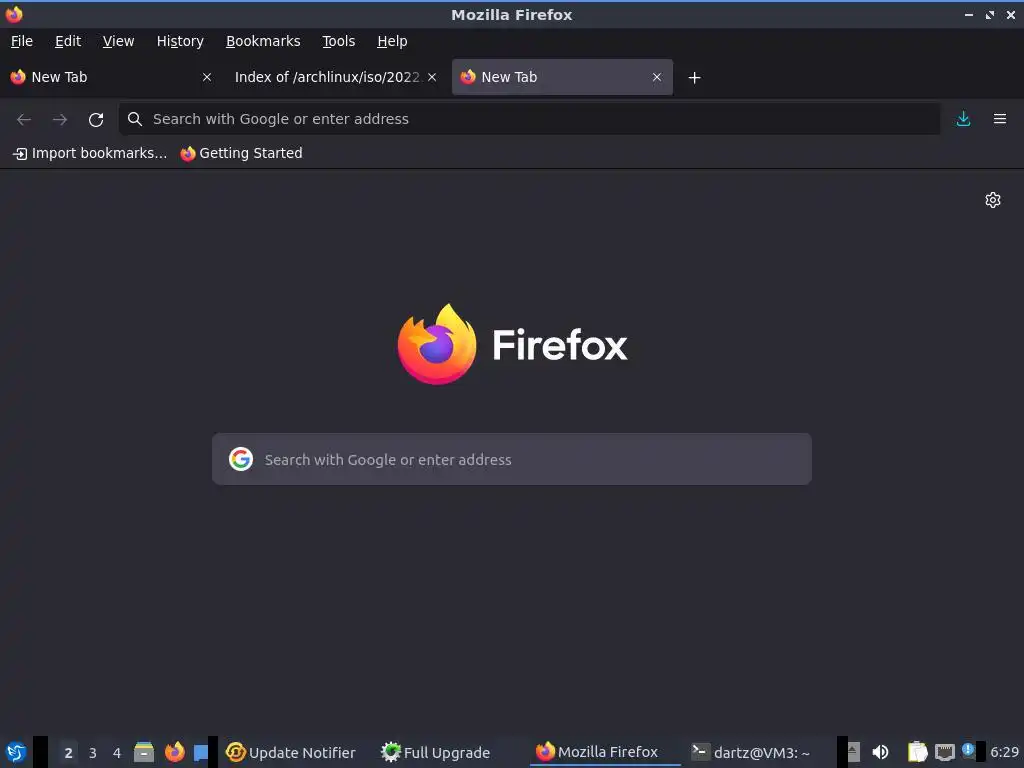Click the clock showing 6:29

pyautogui.click(x=1004, y=752)
